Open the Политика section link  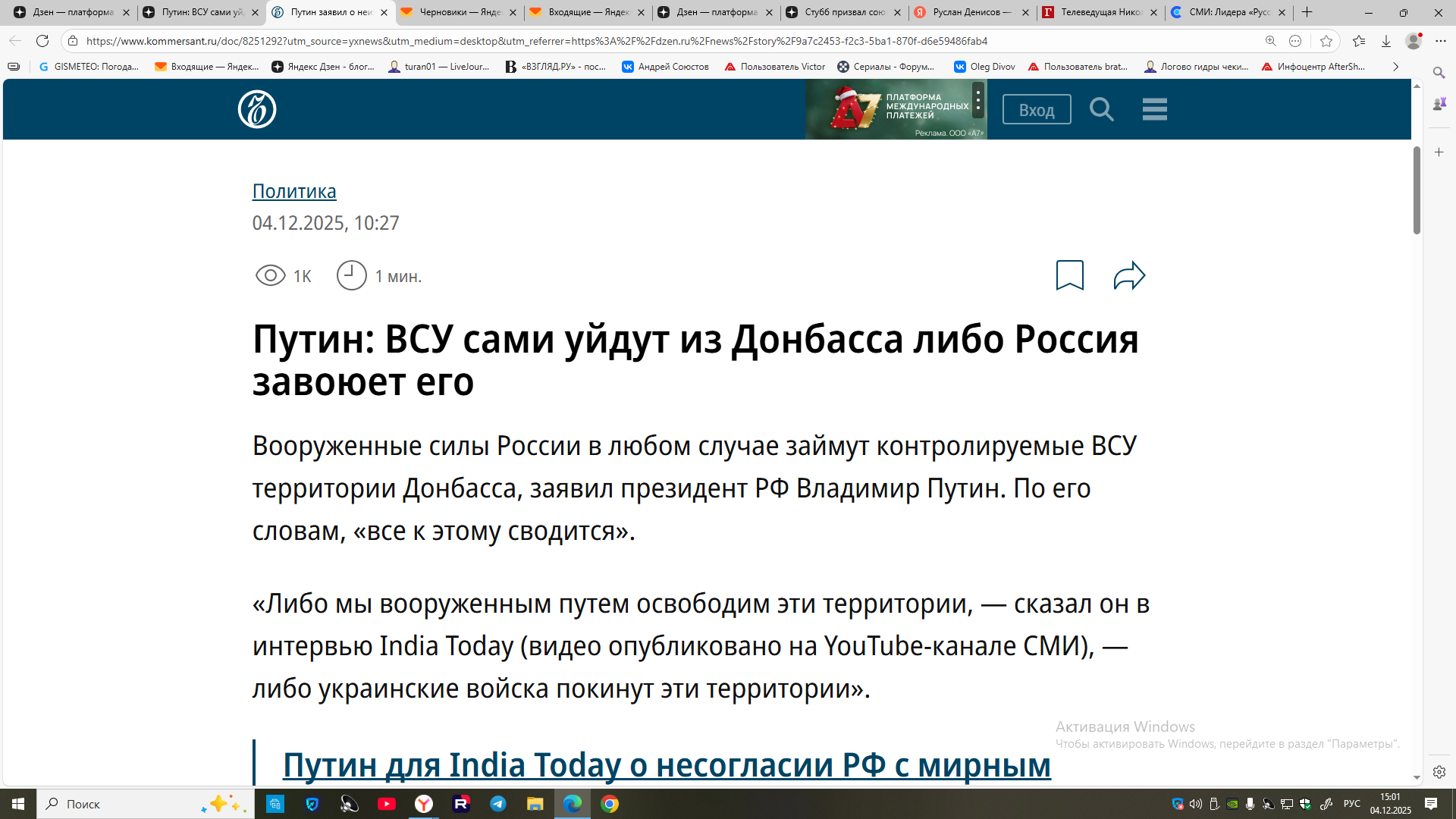coord(294,191)
